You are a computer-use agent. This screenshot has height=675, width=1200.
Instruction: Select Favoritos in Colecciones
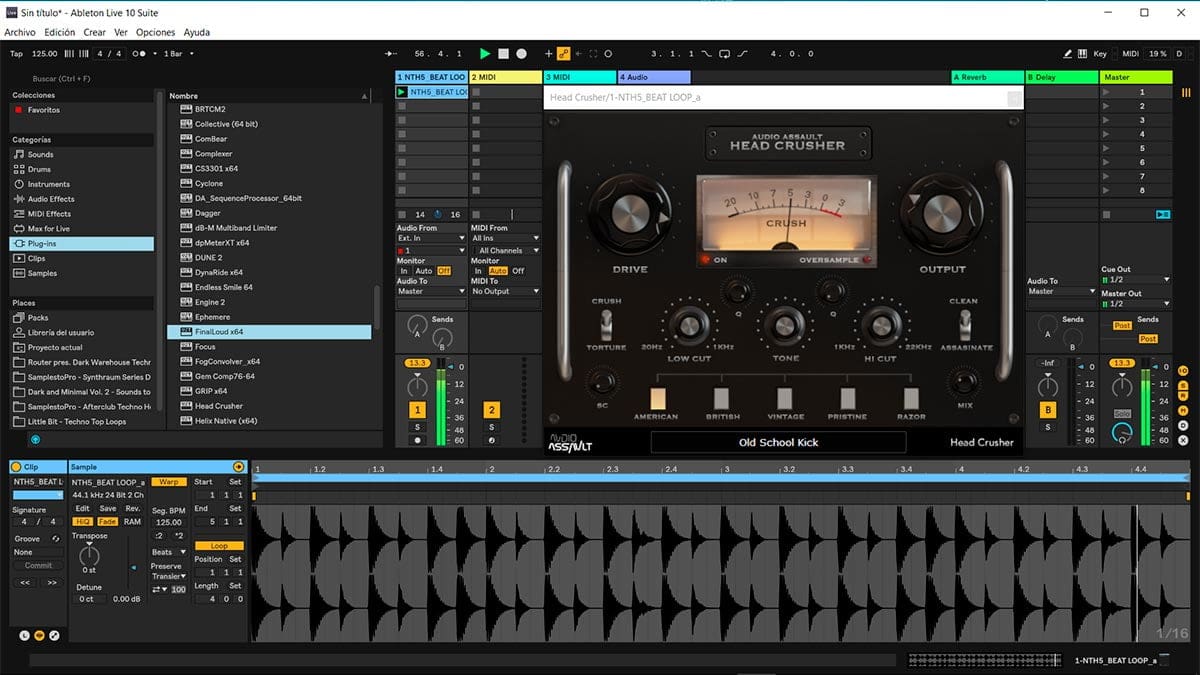click(x=43, y=110)
